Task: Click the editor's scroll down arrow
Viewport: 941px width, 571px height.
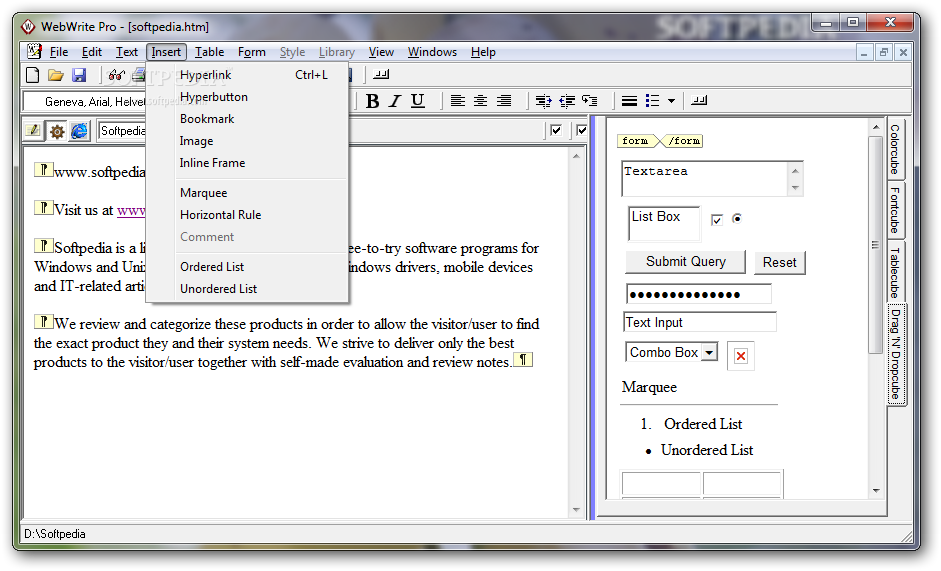Action: pyautogui.click(x=576, y=510)
